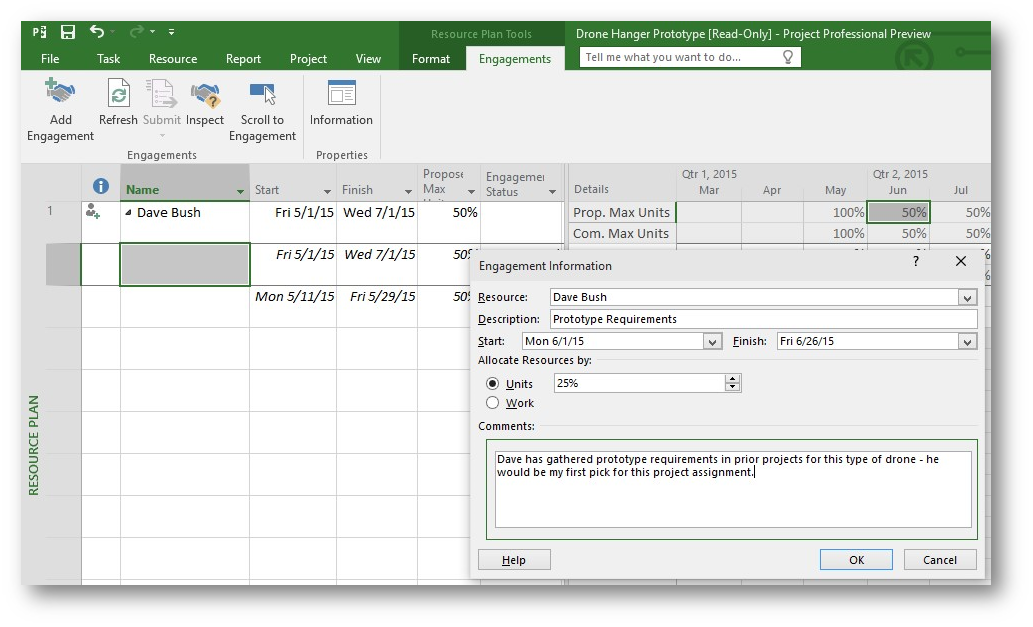Collapse the Dave Bush row
Image resolution: width=1033 pixels, height=627 pixels.
click(128, 213)
